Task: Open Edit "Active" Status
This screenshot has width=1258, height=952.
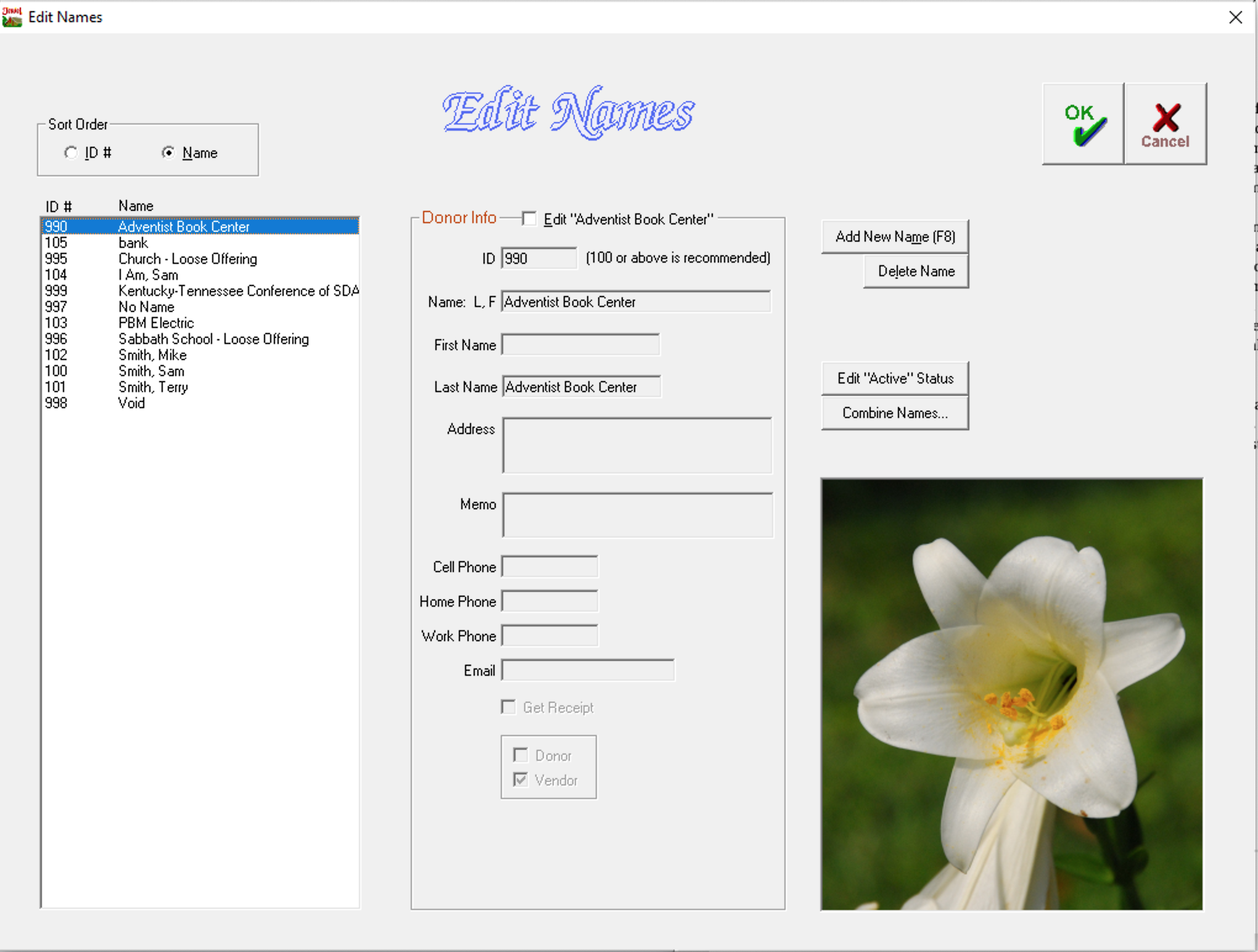Action: pyautogui.click(x=895, y=379)
